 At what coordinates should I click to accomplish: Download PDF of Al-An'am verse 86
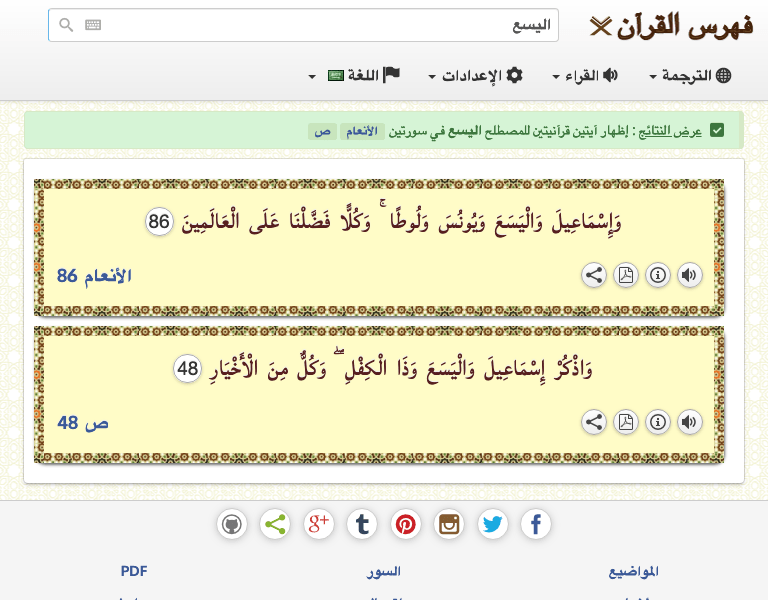(x=626, y=276)
